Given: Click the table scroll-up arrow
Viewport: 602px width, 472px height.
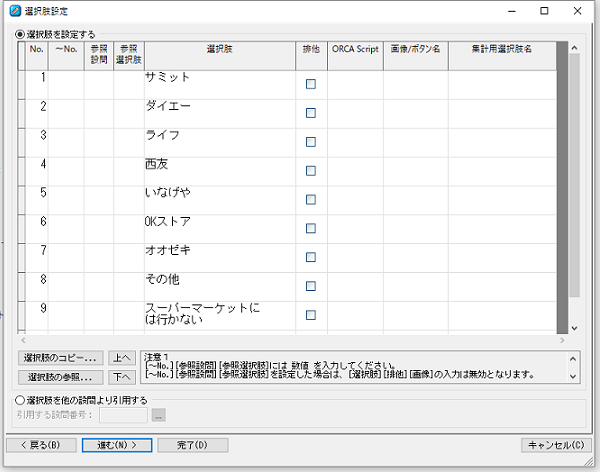Looking at the screenshot, I should tap(574, 48).
